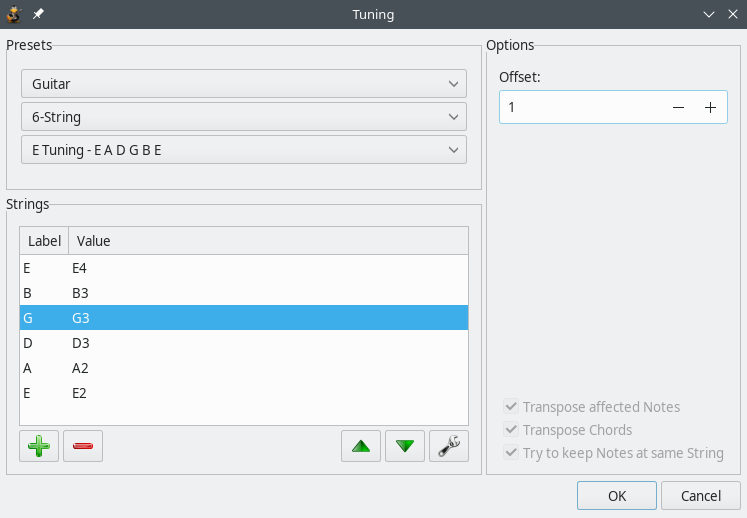Click the pin icon in title bar
The image size is (747, 518).
[38, 14]
